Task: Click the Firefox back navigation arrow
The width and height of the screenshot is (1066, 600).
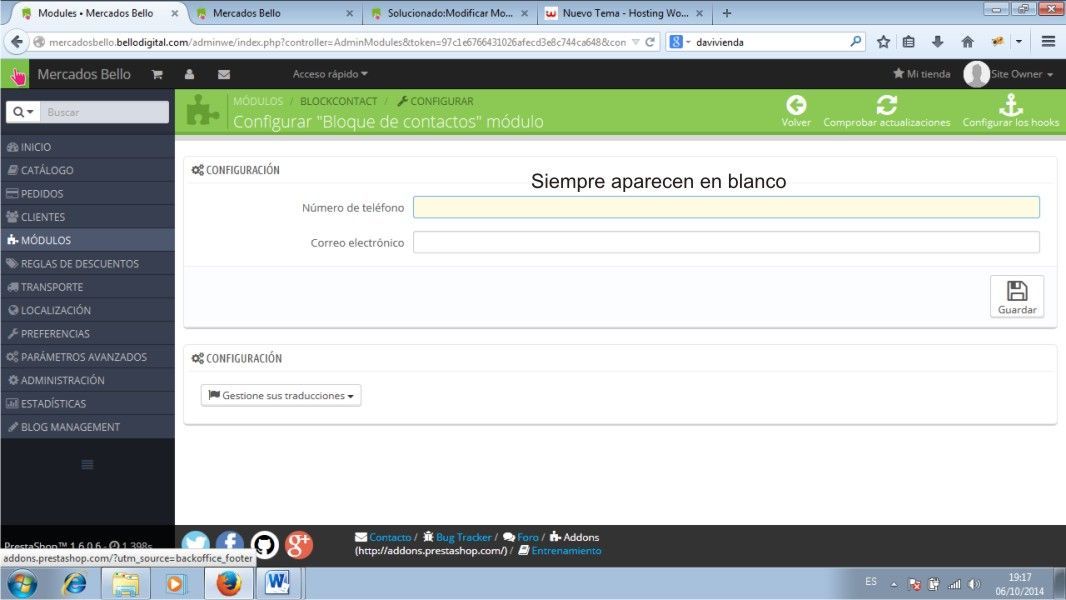Action: click(17, 42)
